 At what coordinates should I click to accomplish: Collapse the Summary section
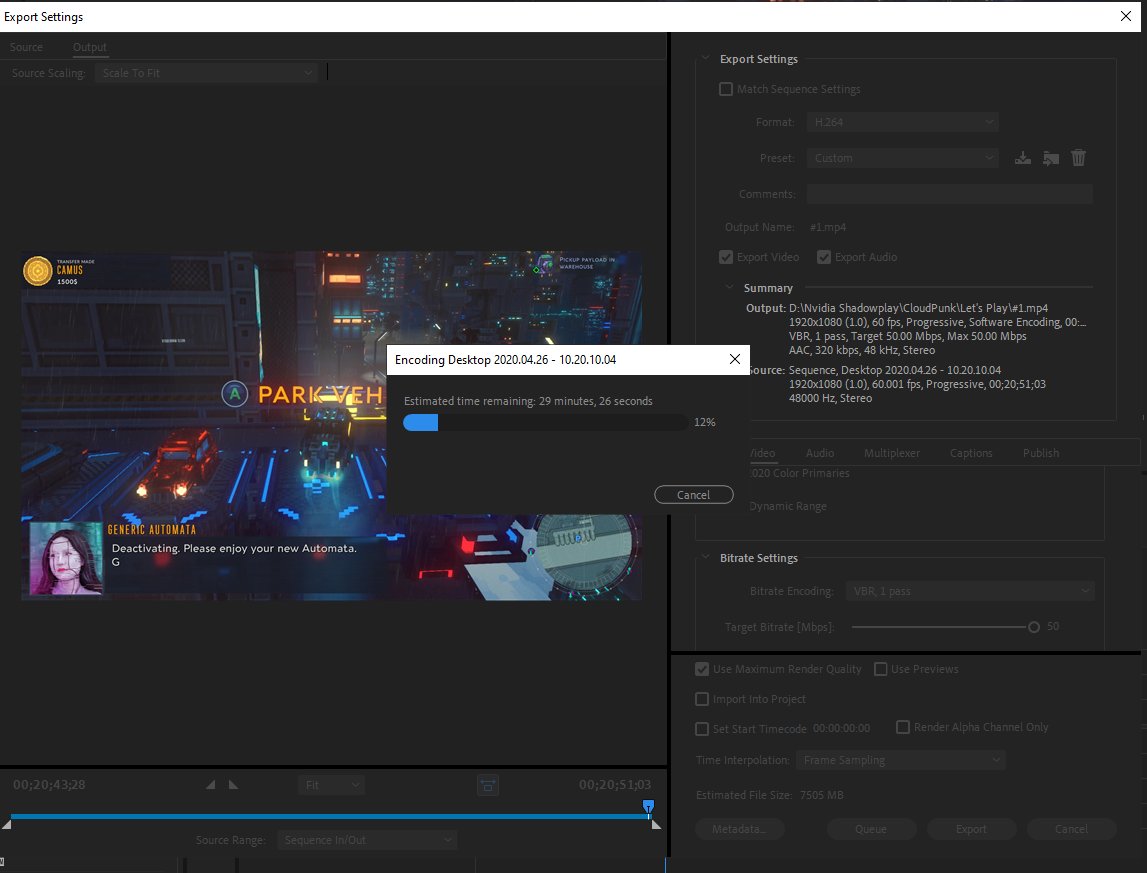click(x=729, y=288)
